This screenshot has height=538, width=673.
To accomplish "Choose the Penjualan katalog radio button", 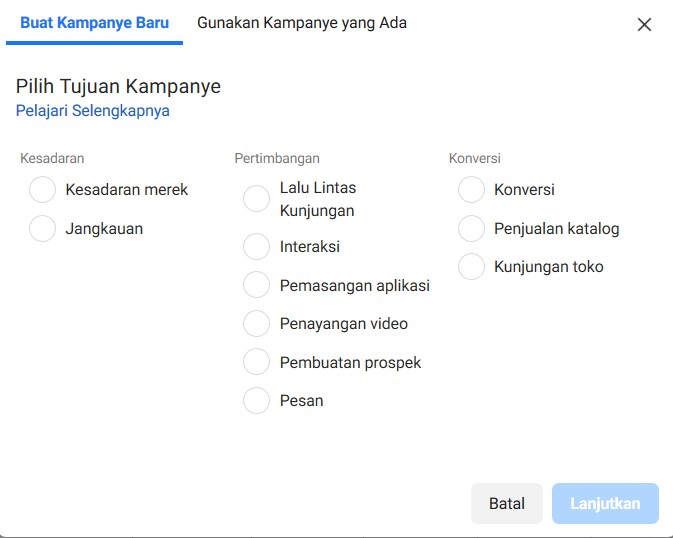I will coord(471,228).
